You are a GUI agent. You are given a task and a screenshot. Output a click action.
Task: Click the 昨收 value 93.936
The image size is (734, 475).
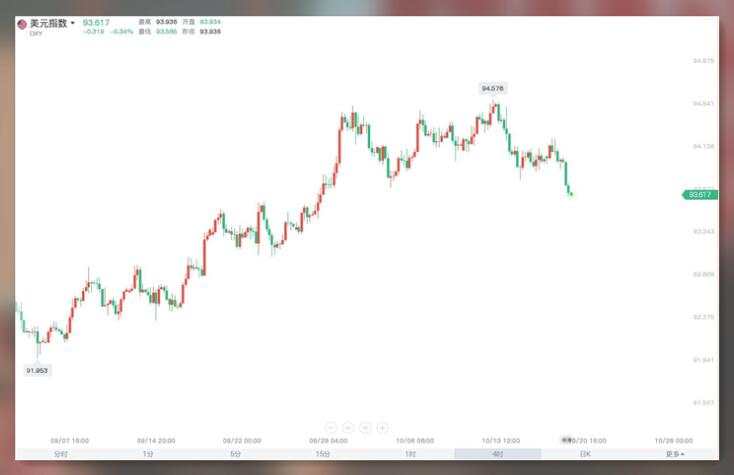pyautogui.click(x=210, y=32)
